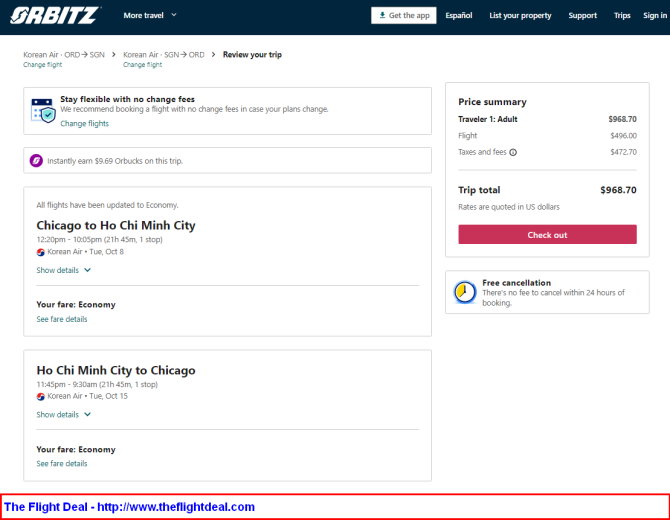
Task: Click the Ho Chi Minh City to Chicago heading
Action: (116, 370)
